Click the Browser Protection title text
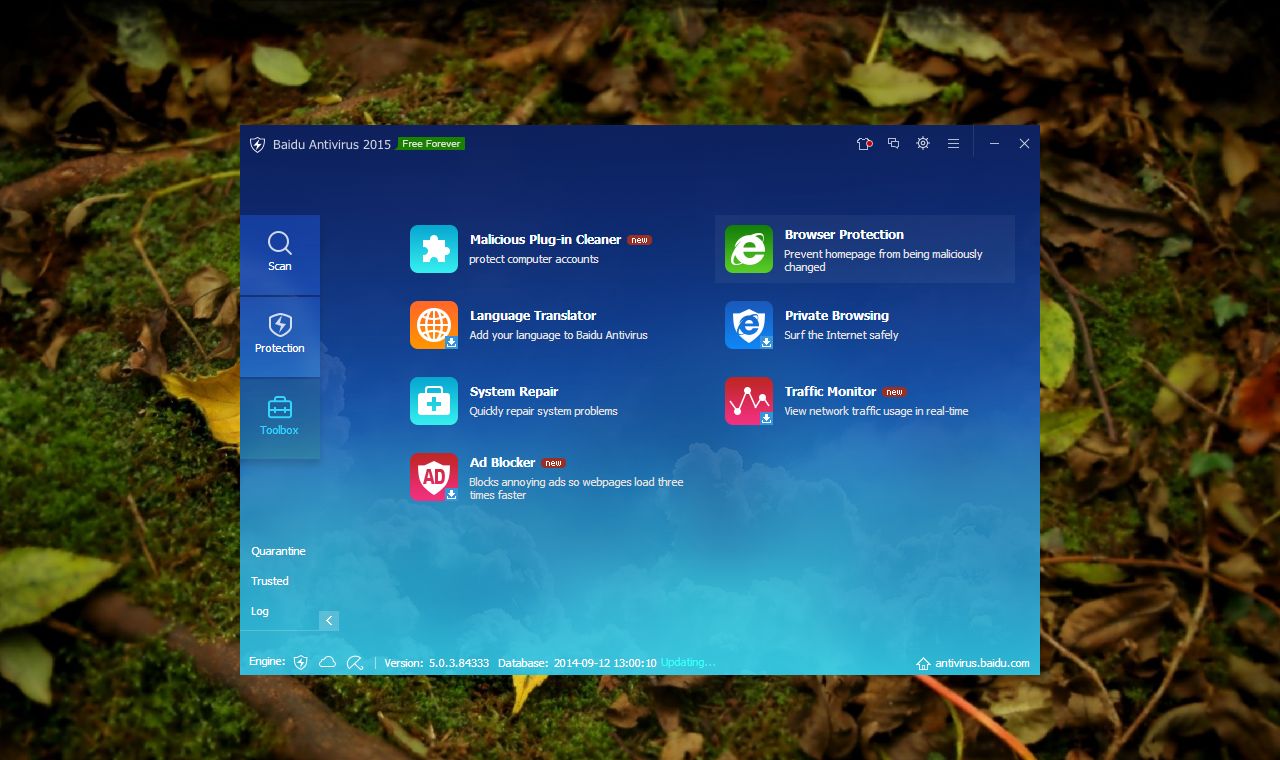The image size is (1280, 760). (x=844, y=235)
